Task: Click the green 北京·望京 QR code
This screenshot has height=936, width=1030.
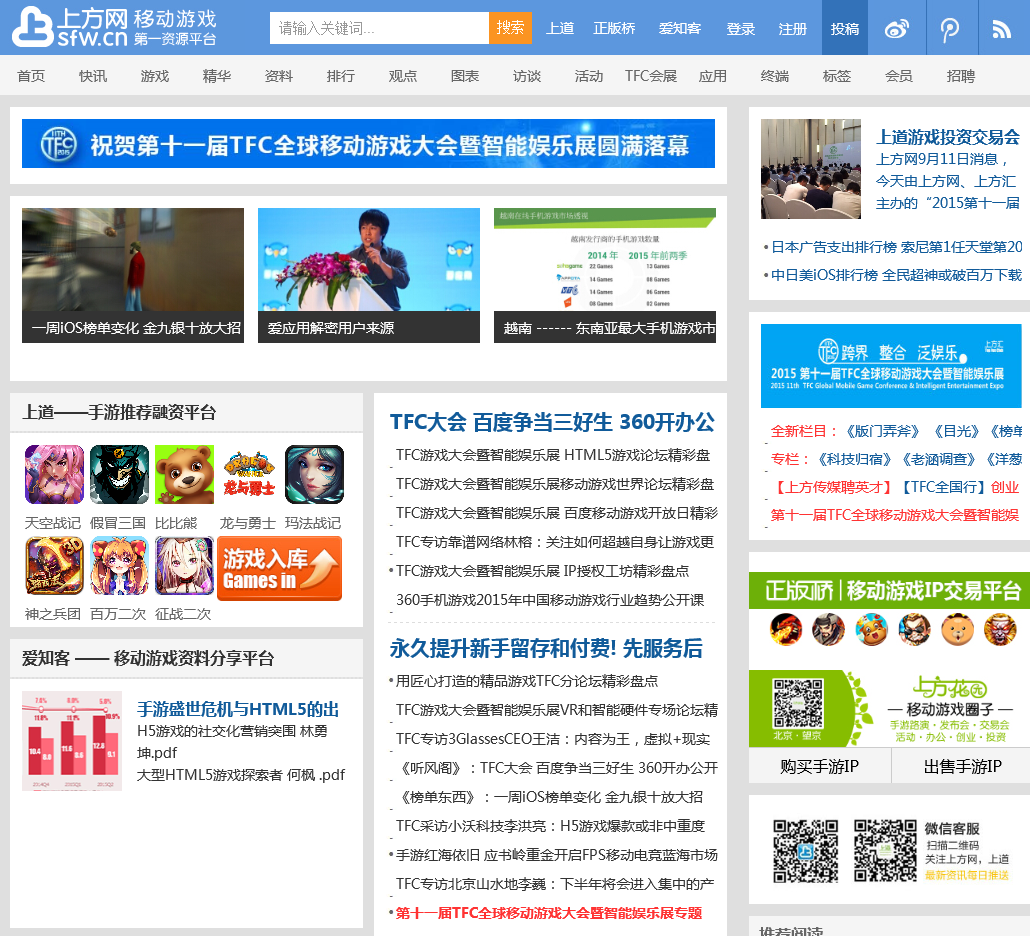Action: coord(797,703)
